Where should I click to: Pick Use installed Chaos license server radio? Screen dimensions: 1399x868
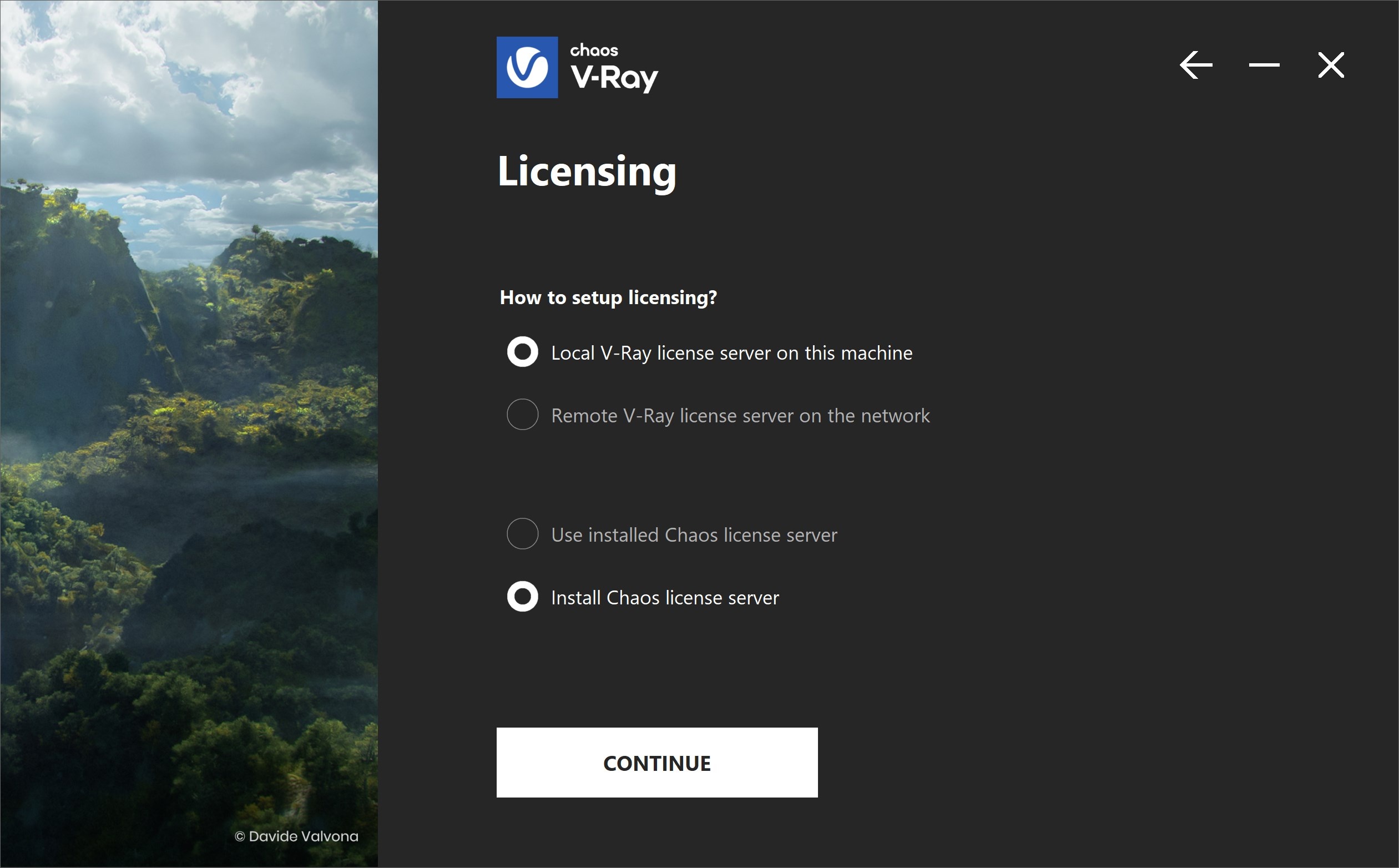point(522,533)
